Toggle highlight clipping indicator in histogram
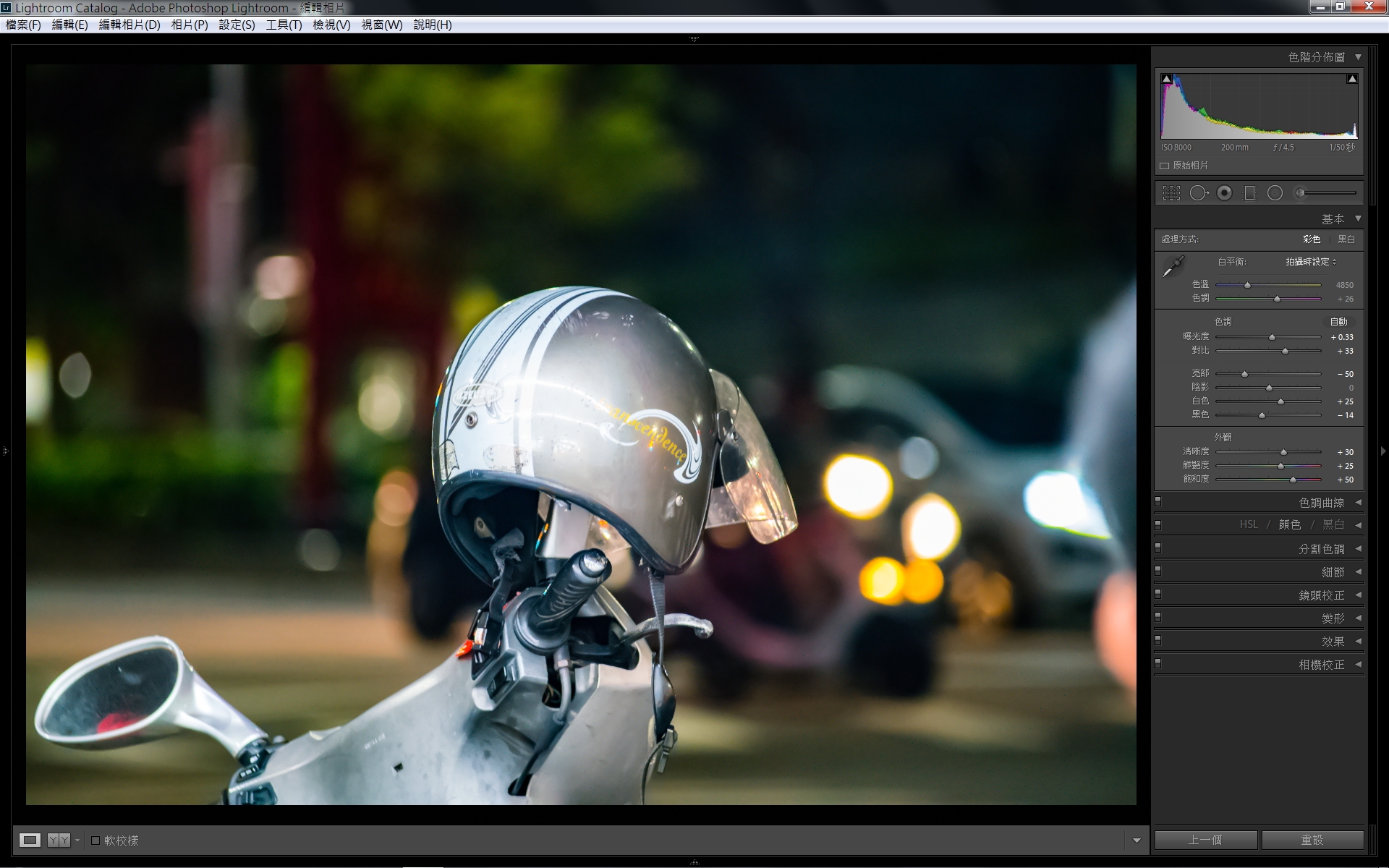Screen dimensions: 1389x868 click(1351, 79)
